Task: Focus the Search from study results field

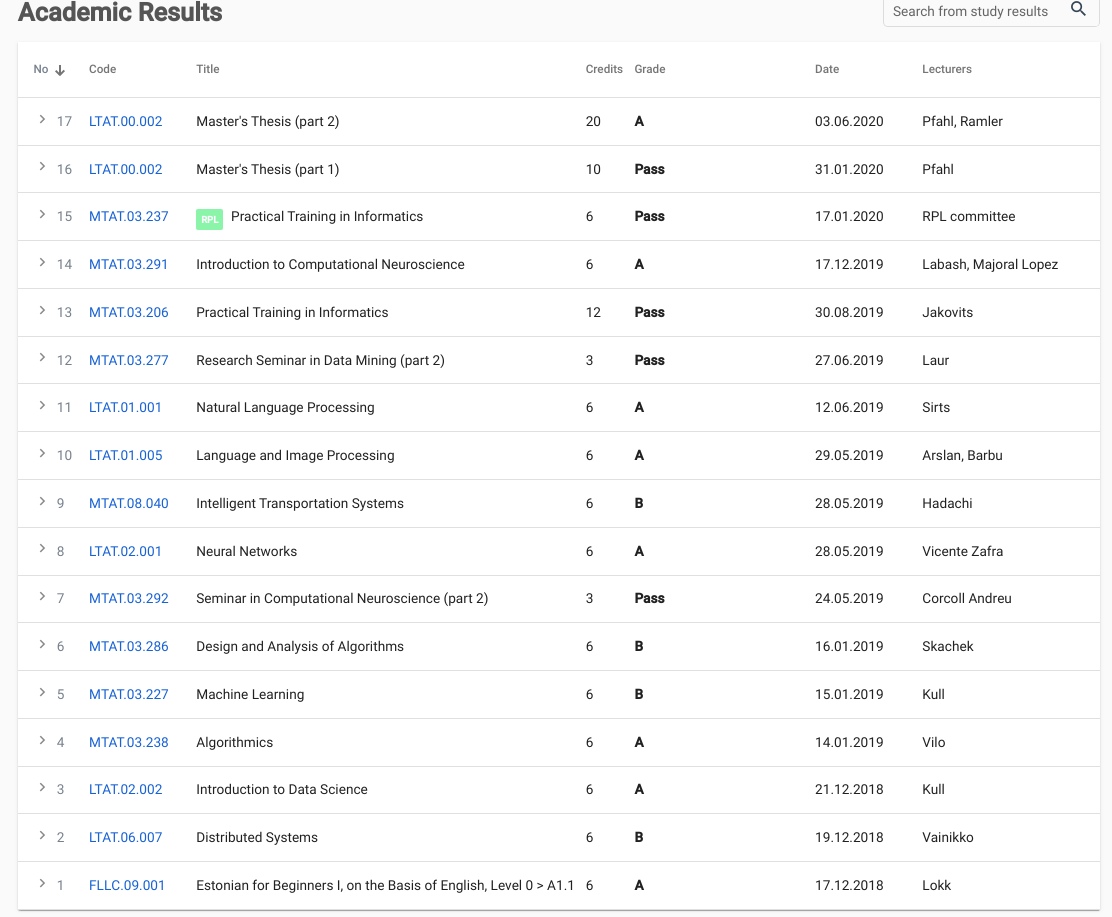Action: 970,12
